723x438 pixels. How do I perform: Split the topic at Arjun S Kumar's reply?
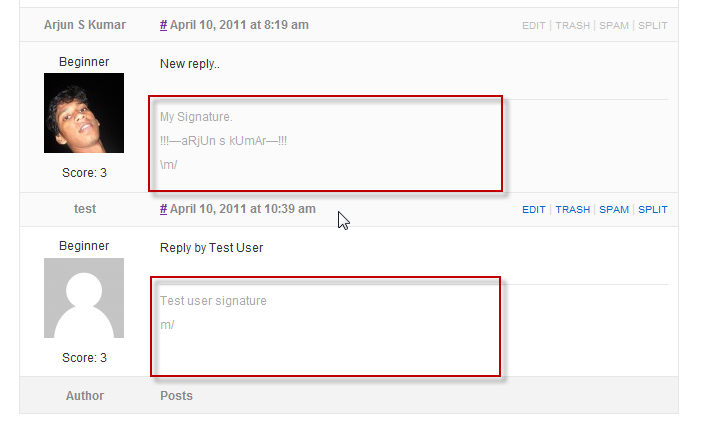coord(652,25)
